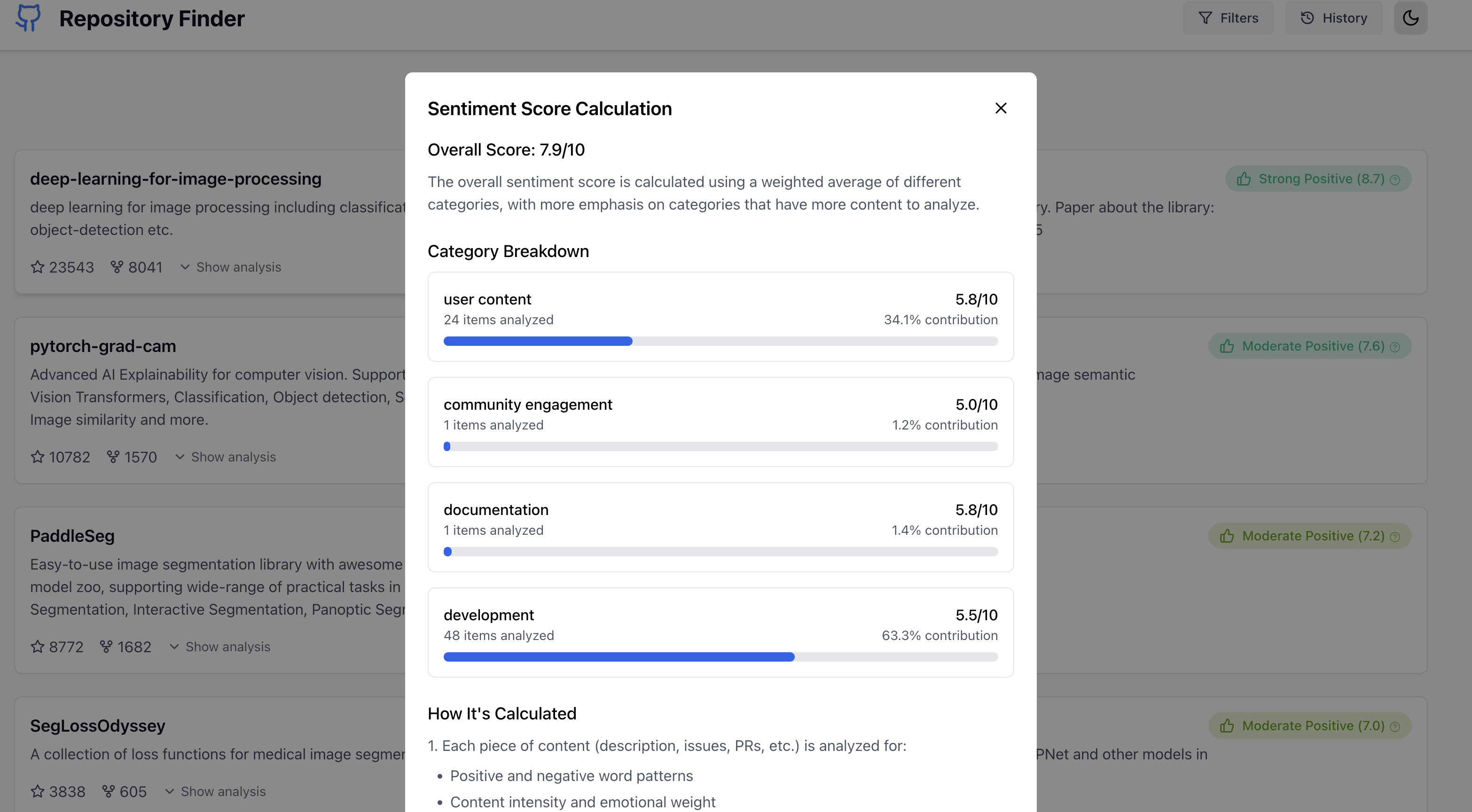Click 'Positive and negative word patterns' bullet
Image resolution: width=1472 pixels, height=812 pixels.
point(572,775)
